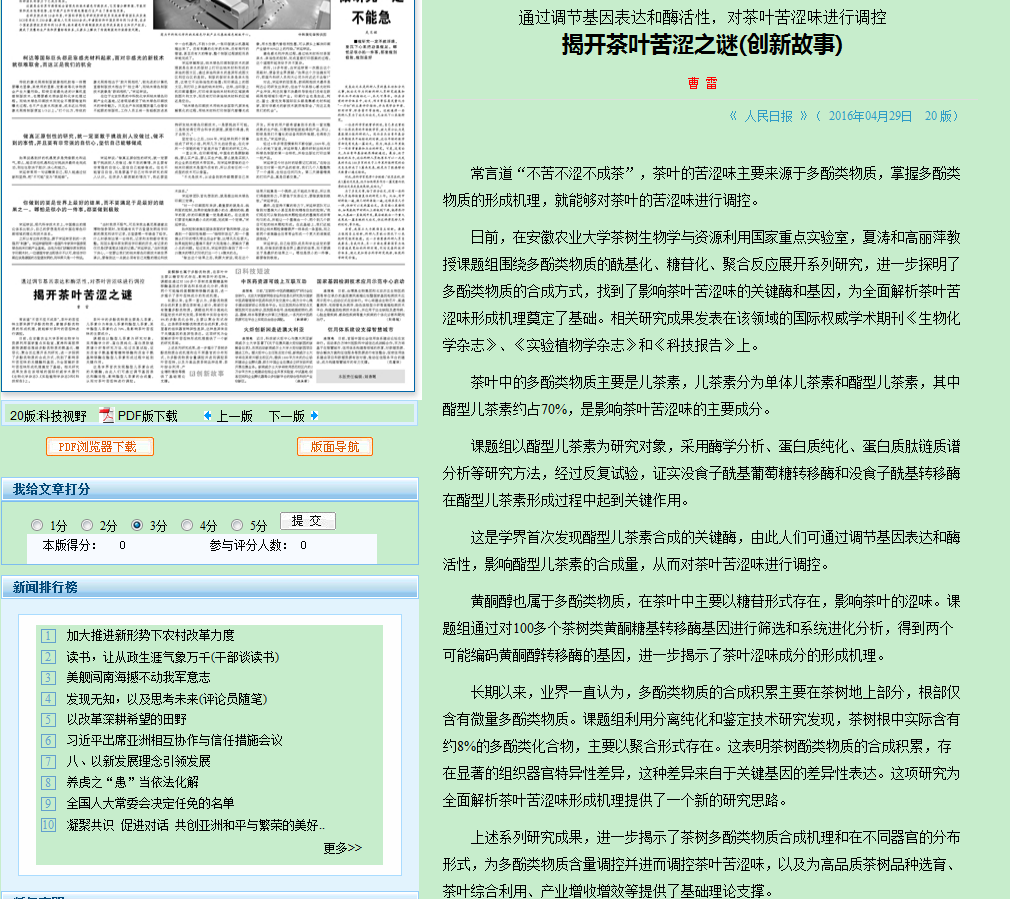Image resolution: width=1010 pixels, height=899 pixels.
Task: Select the 4分 rating radio button
Action: [x=187, y=525]
